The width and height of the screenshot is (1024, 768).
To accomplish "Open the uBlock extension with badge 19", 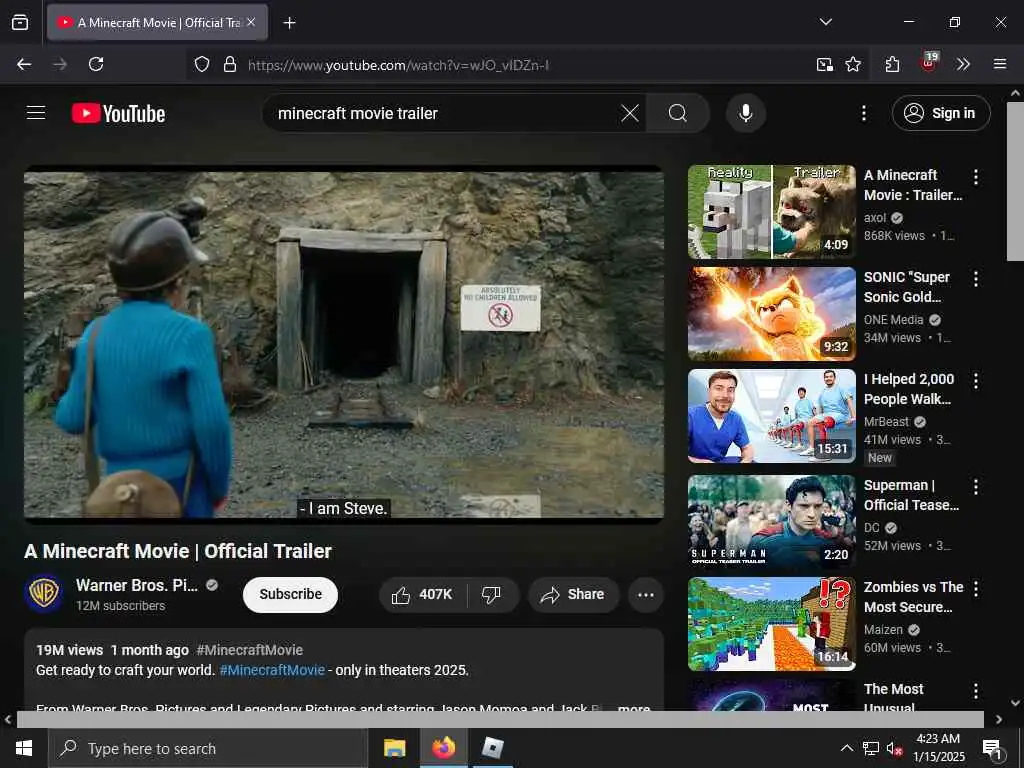I will (928, 63).
